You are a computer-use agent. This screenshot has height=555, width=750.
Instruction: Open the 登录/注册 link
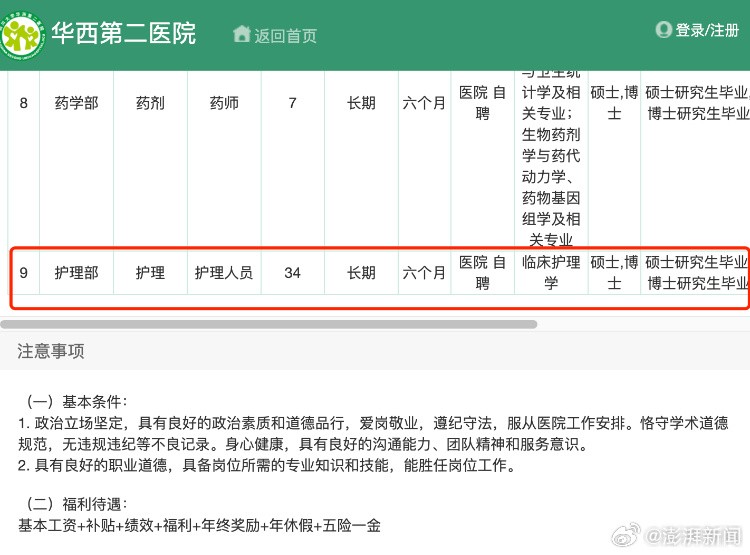coord(707,30)
